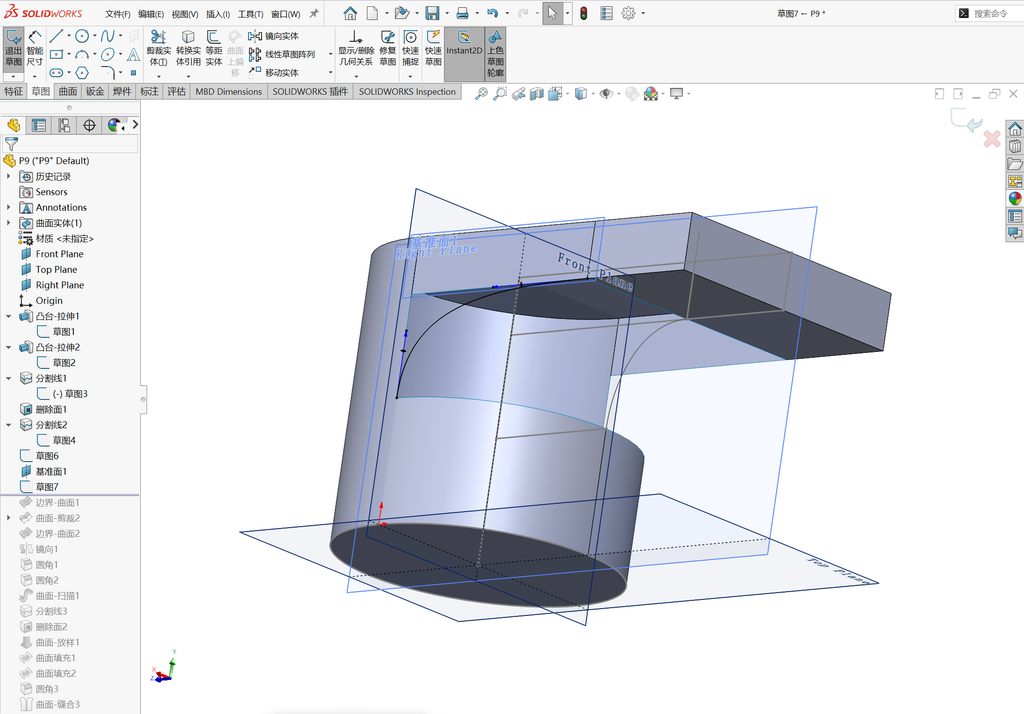Select the Point sketch tool
Screen dimensions: 1024x714
click(x=133, y=73)
